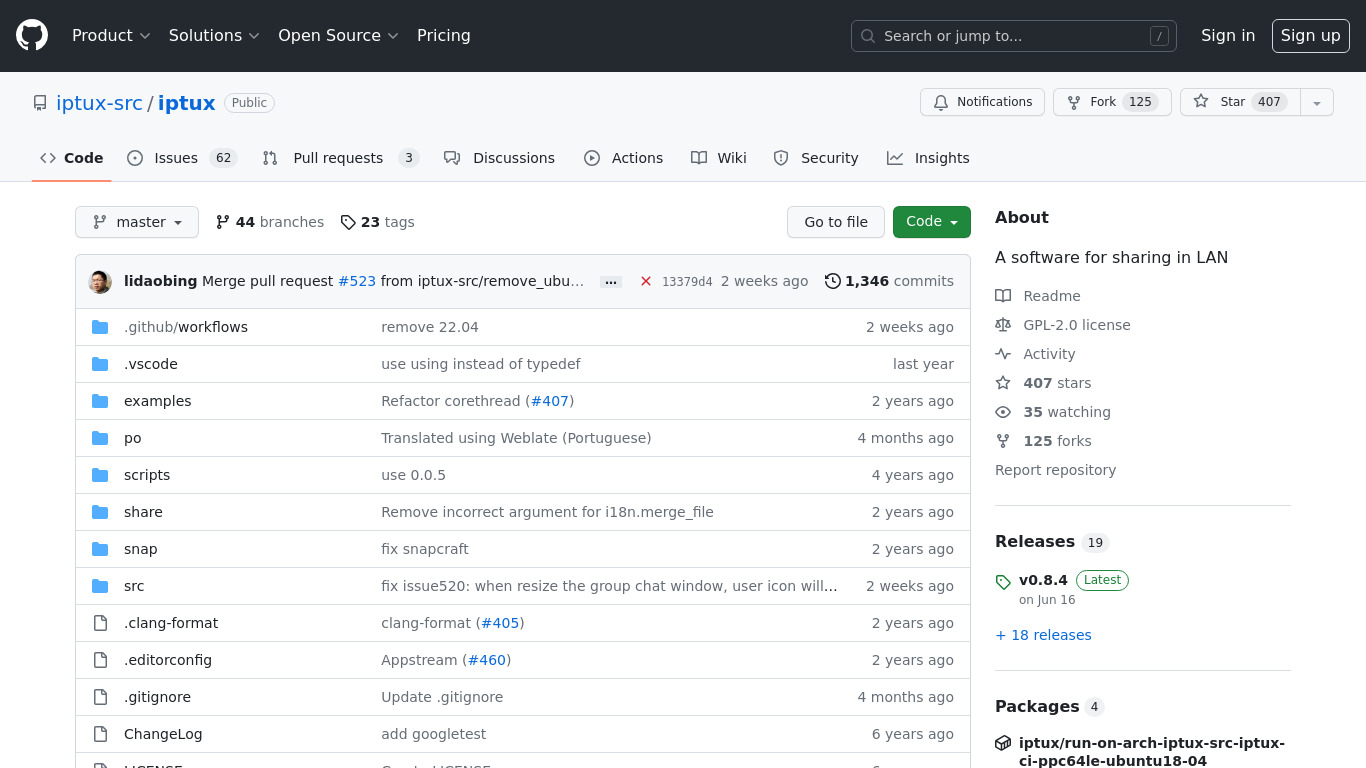
Task: Open the Product menu dropdown
Action: (x=111, y=36)
